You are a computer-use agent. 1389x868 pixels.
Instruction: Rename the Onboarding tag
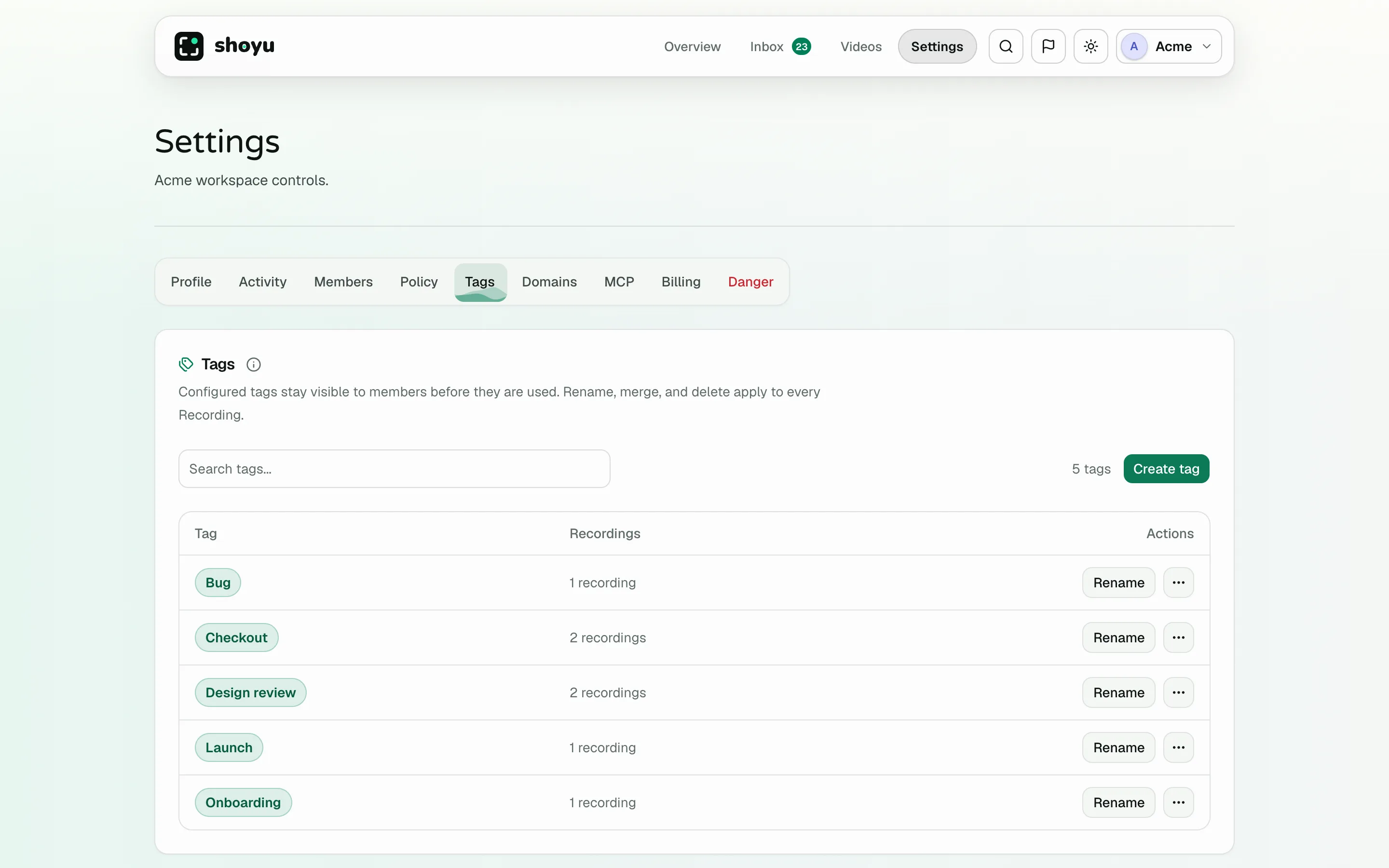(1118, 802)
